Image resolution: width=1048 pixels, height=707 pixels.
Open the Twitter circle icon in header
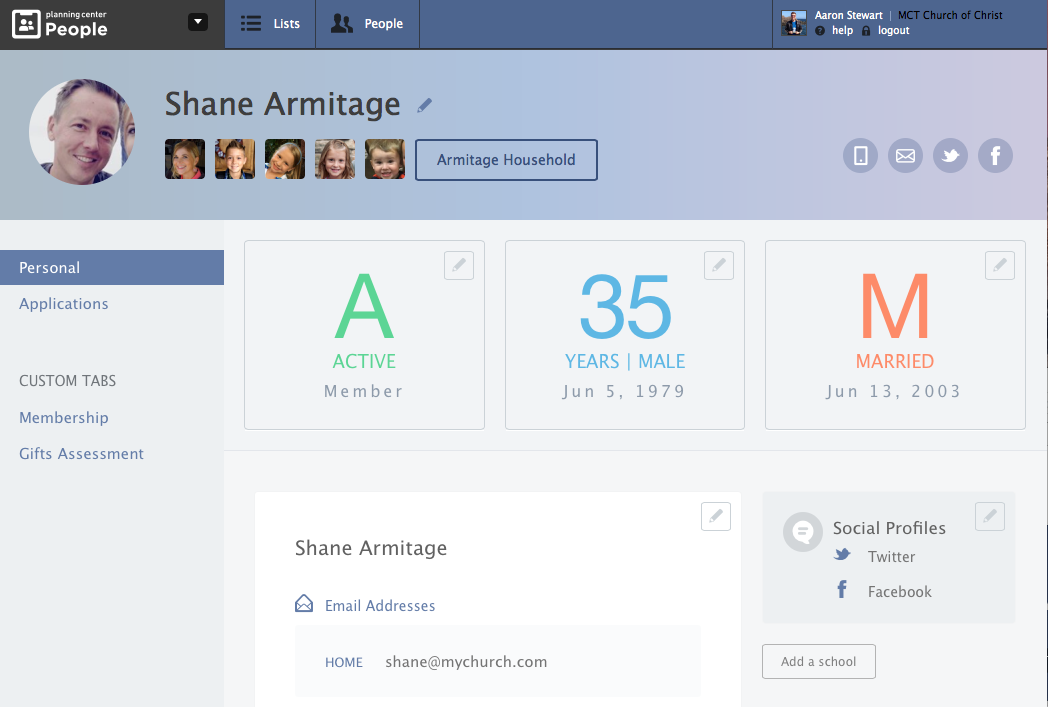point(950,156)
